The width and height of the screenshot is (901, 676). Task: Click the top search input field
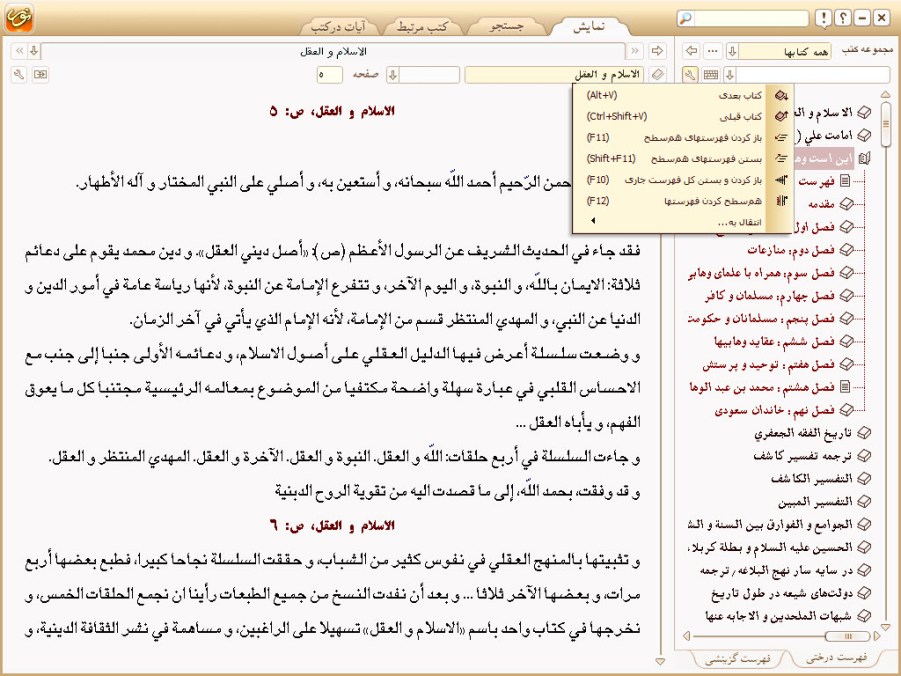click(x=750, y=18)
